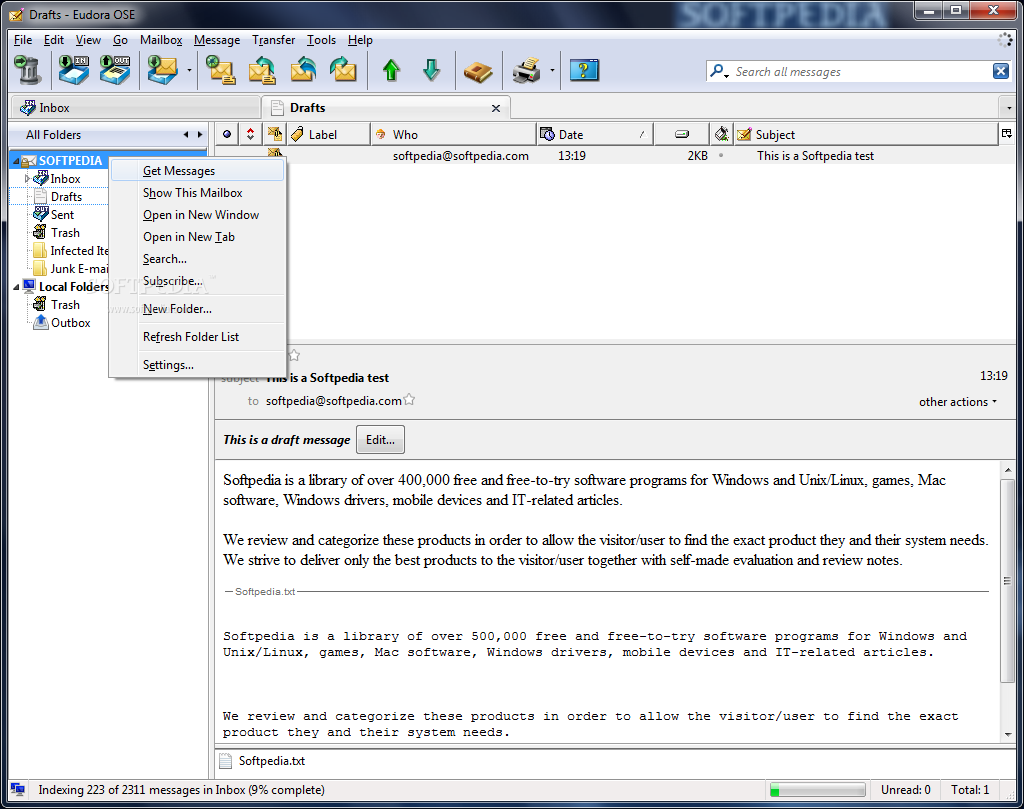Click the message body scrollbar down arrow

pyautogui.click(x=1008, y=735)
